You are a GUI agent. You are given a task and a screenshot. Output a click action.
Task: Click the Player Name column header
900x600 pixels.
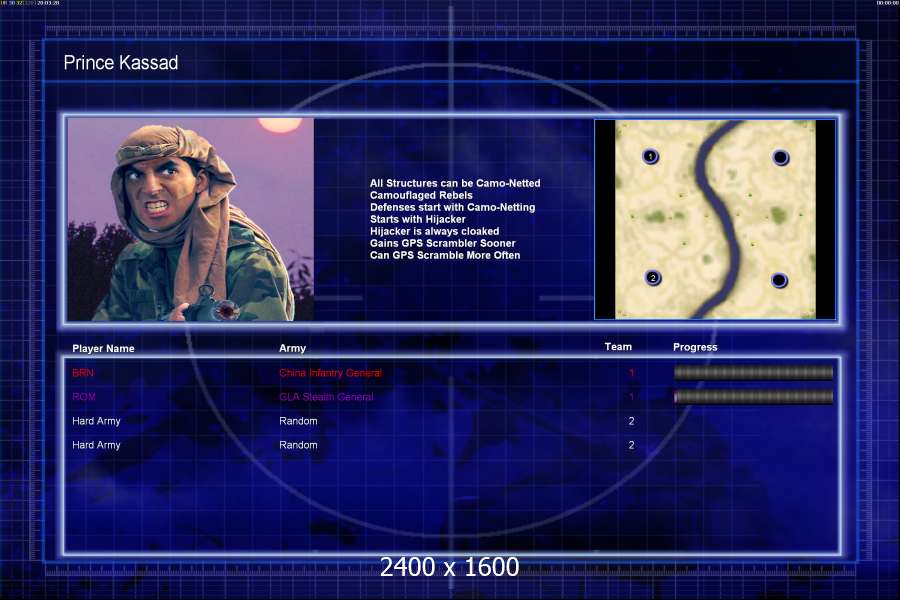pyautogui.click(x=103, y=349)
